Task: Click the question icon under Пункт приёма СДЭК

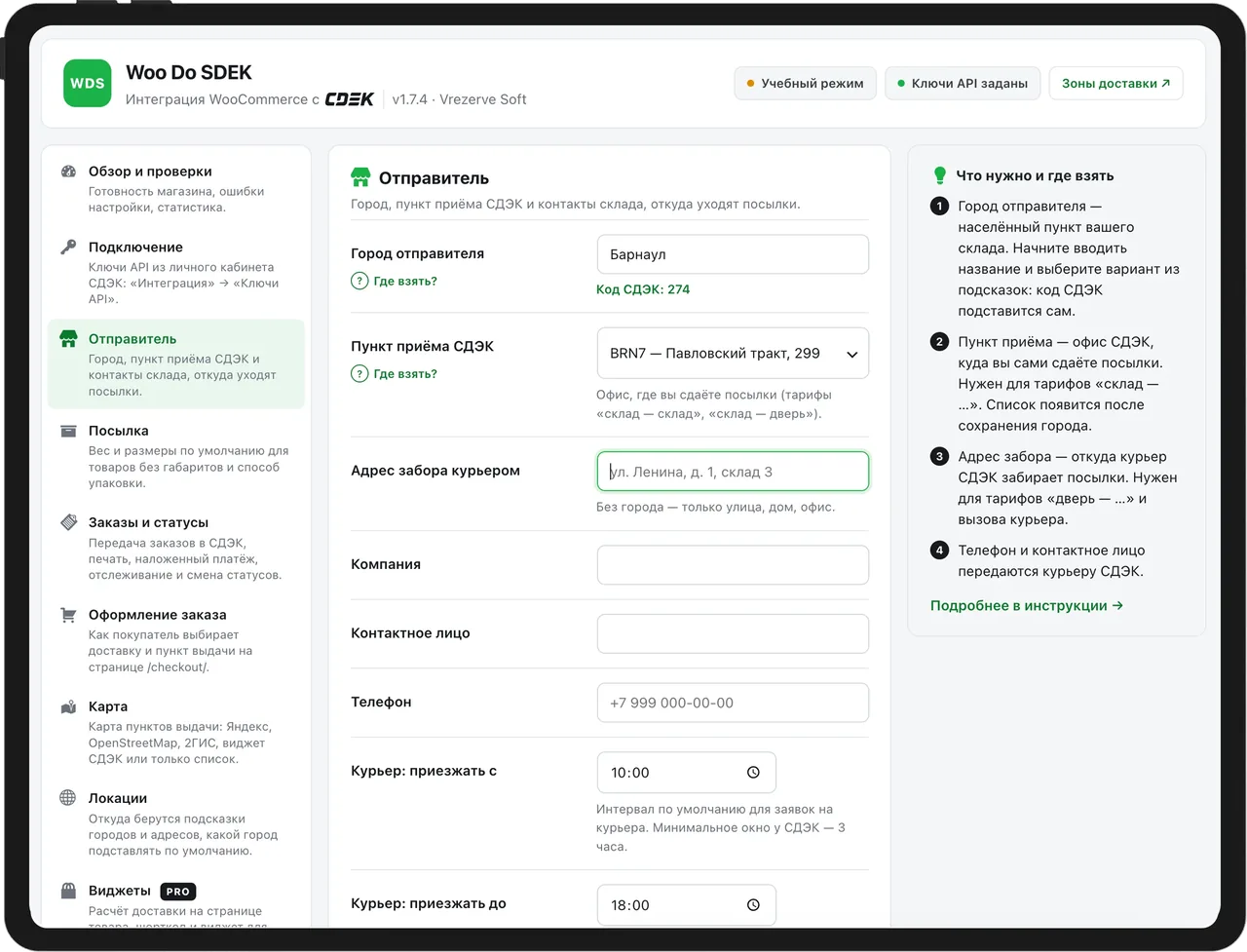Action: click(x=359, y=374)
